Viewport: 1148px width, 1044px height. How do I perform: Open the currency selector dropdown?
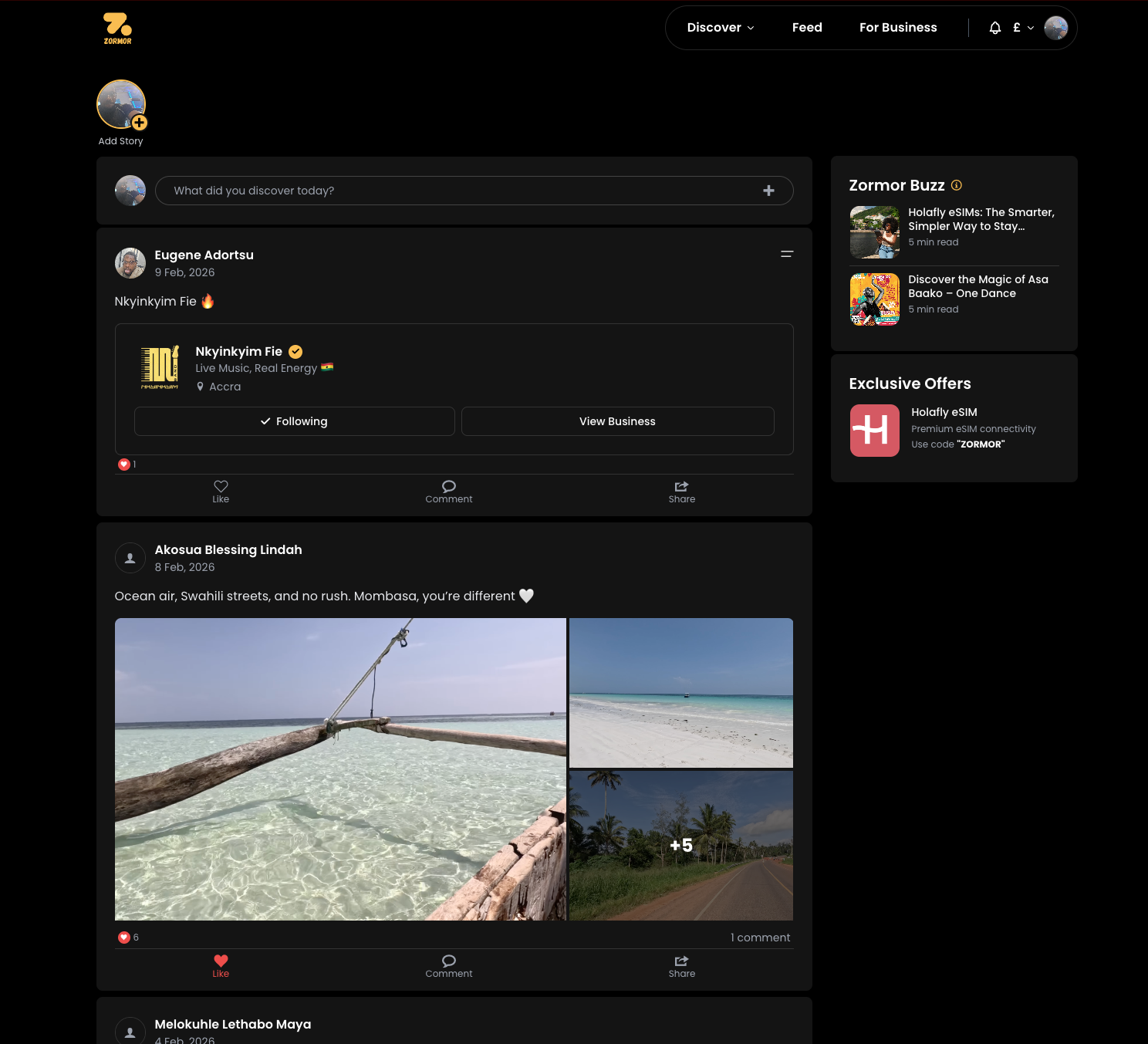(1022, 28)
